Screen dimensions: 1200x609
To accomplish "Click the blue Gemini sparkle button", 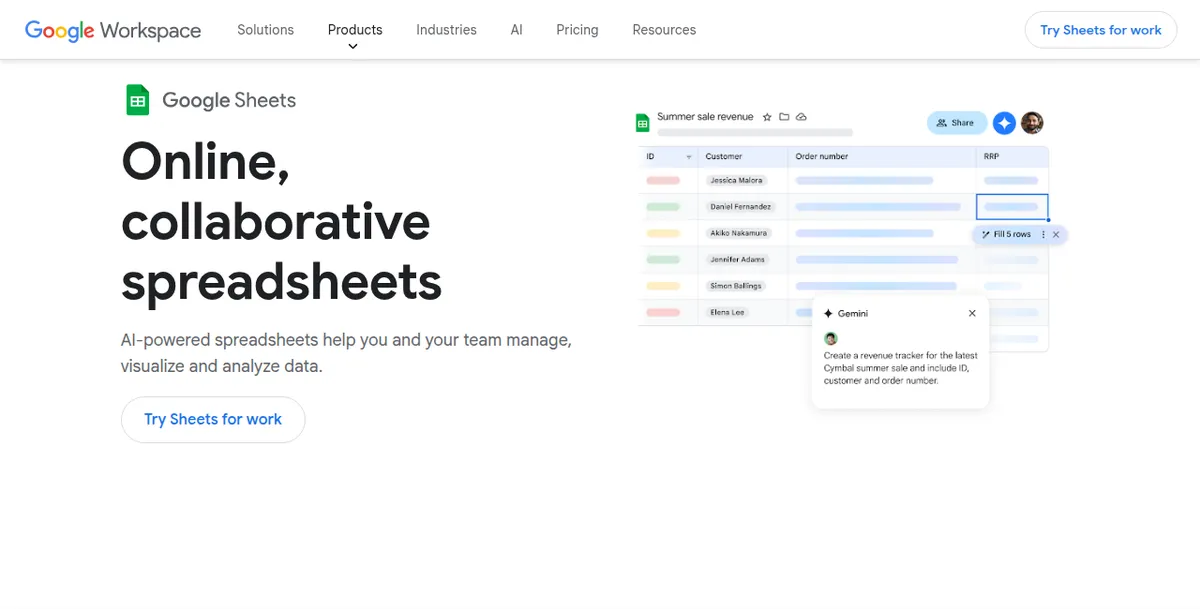I will tap(1004, 123).
